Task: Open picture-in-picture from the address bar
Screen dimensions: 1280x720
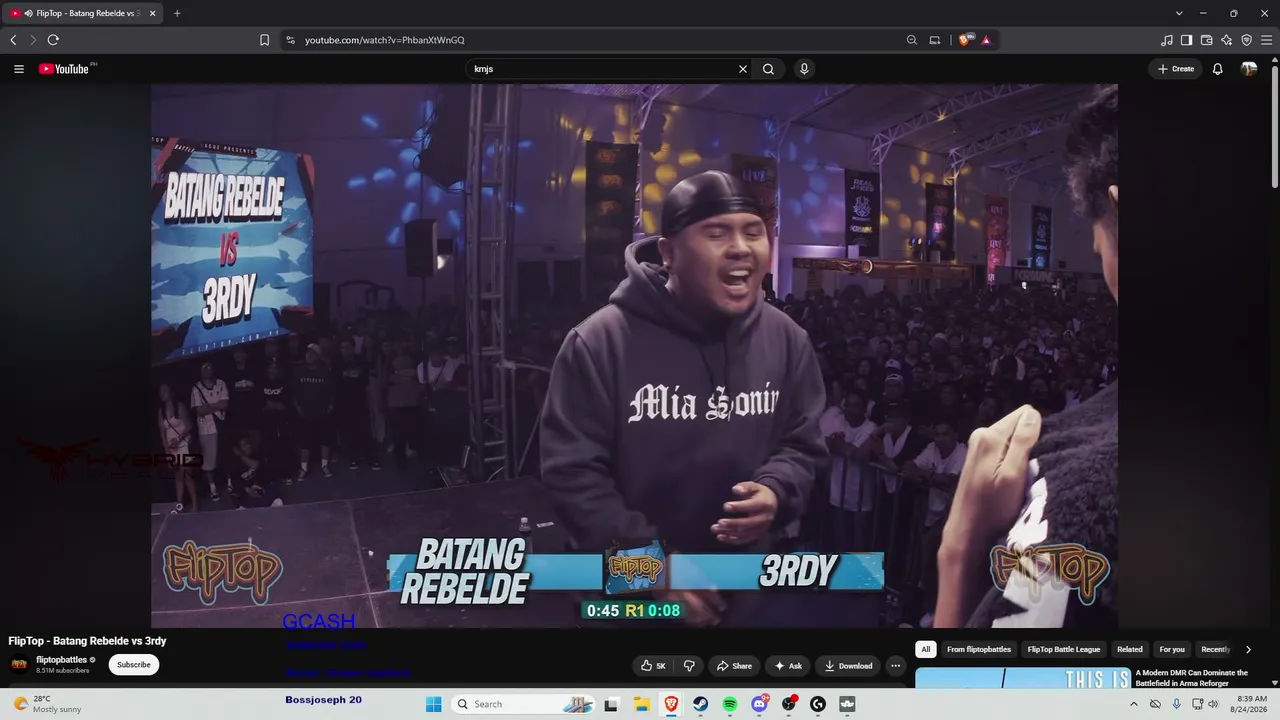Action: point(935,40)
